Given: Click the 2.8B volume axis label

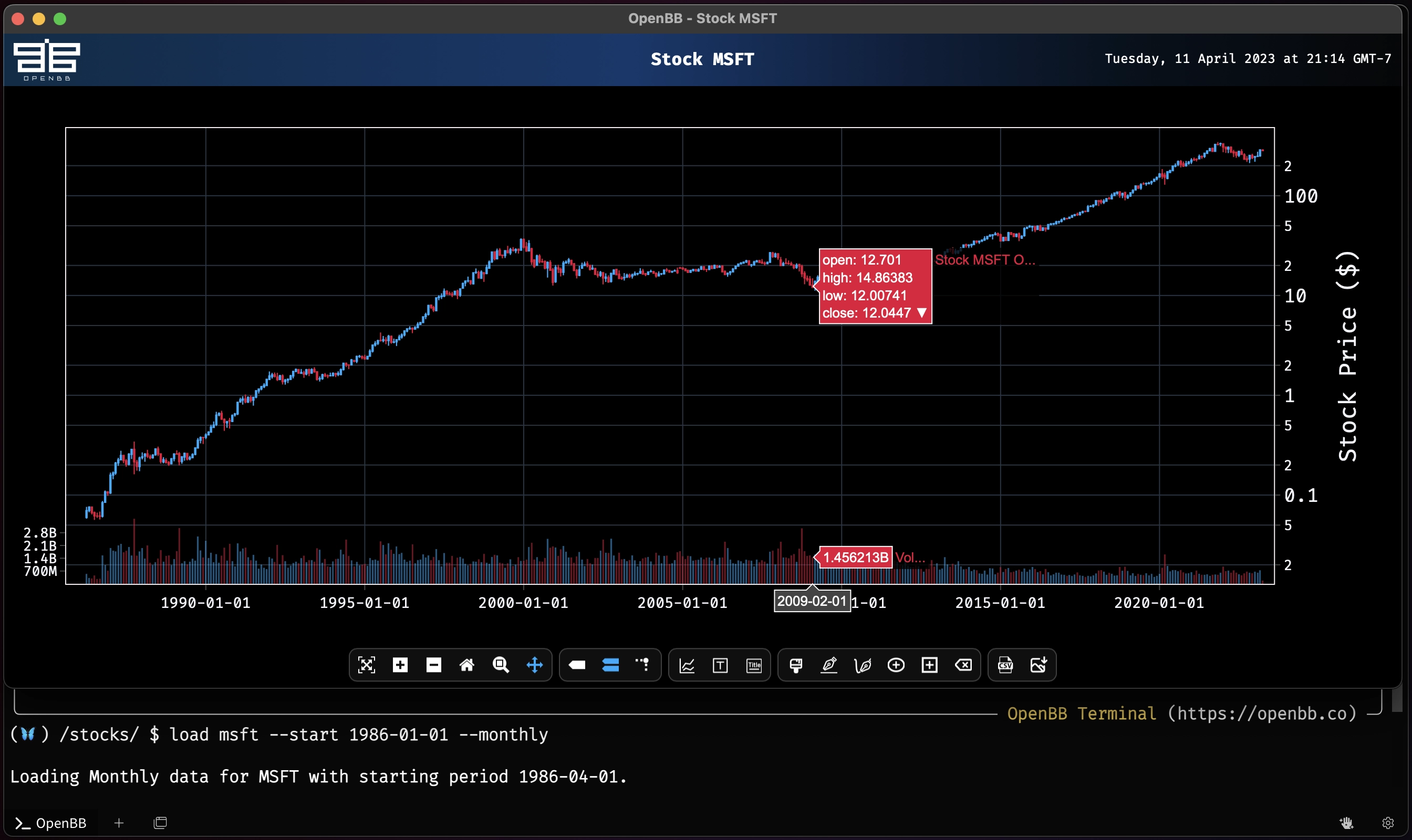Looking at the screenshot, I should pyautogui.click(x=39, y=533).
